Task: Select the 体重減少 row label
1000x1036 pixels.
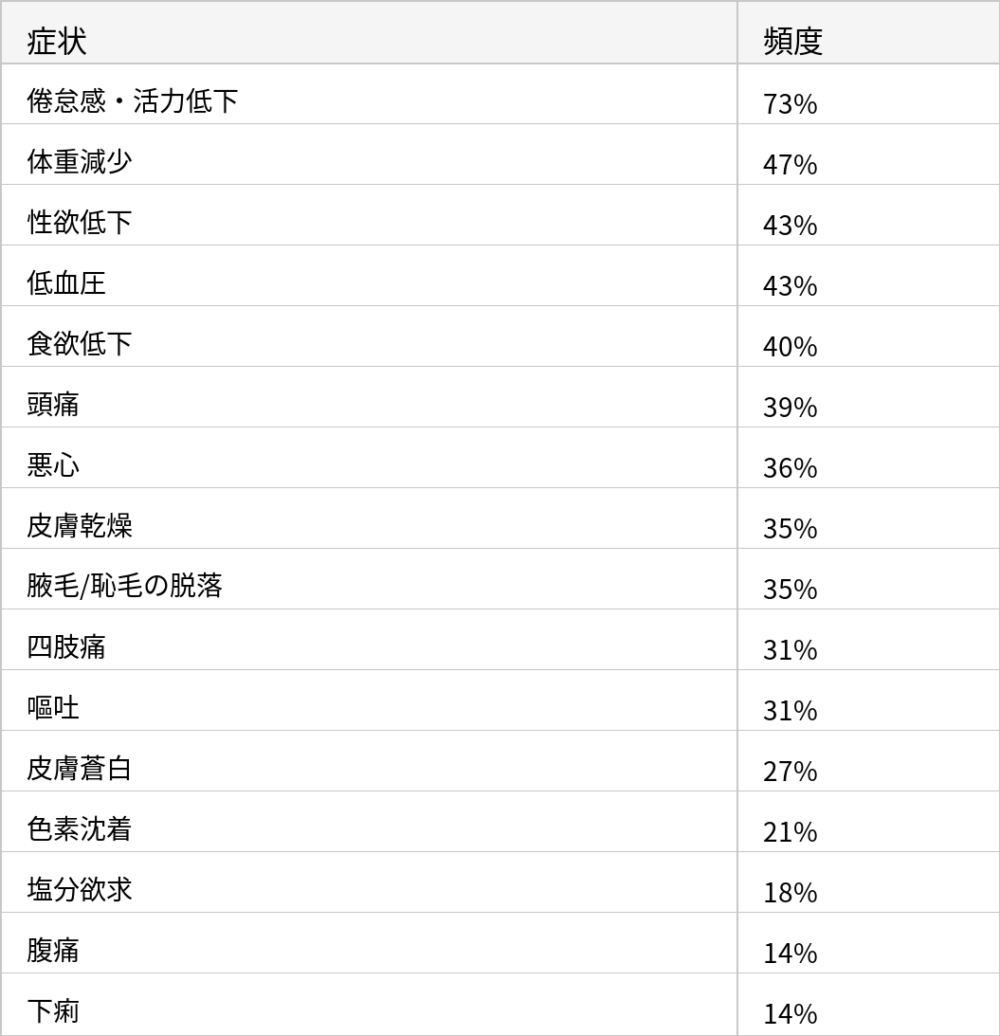Action: coord(79,162)
